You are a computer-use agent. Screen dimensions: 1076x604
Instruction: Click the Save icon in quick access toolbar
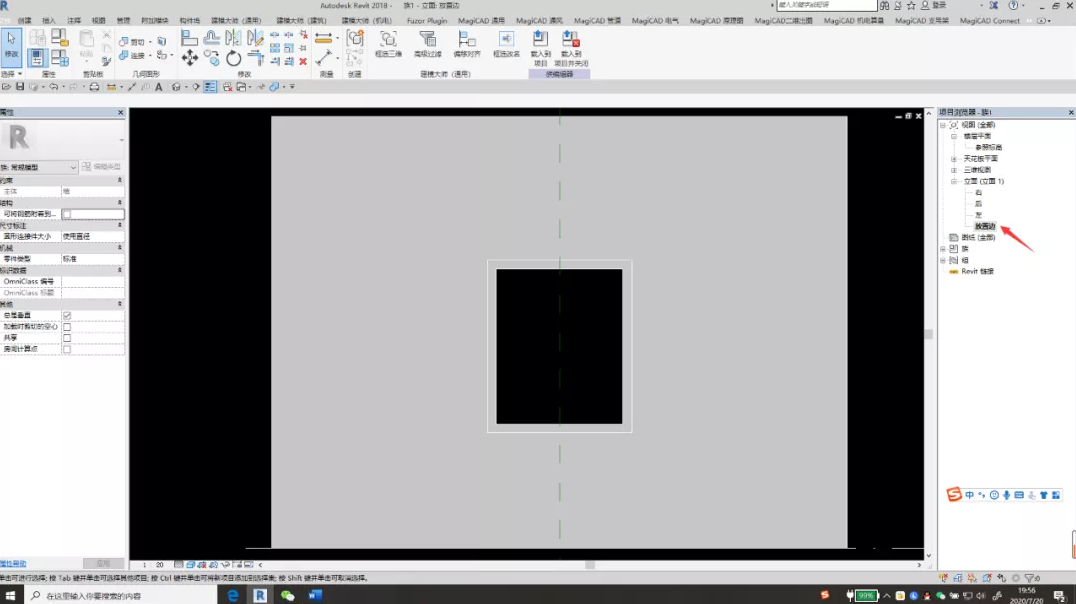[x=20, y=87]
